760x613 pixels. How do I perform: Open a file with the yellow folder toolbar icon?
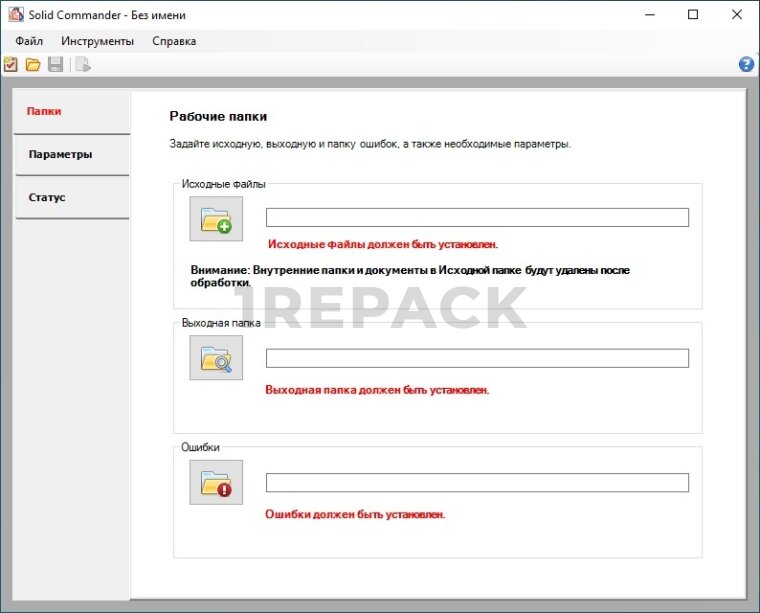pos(33,65)
